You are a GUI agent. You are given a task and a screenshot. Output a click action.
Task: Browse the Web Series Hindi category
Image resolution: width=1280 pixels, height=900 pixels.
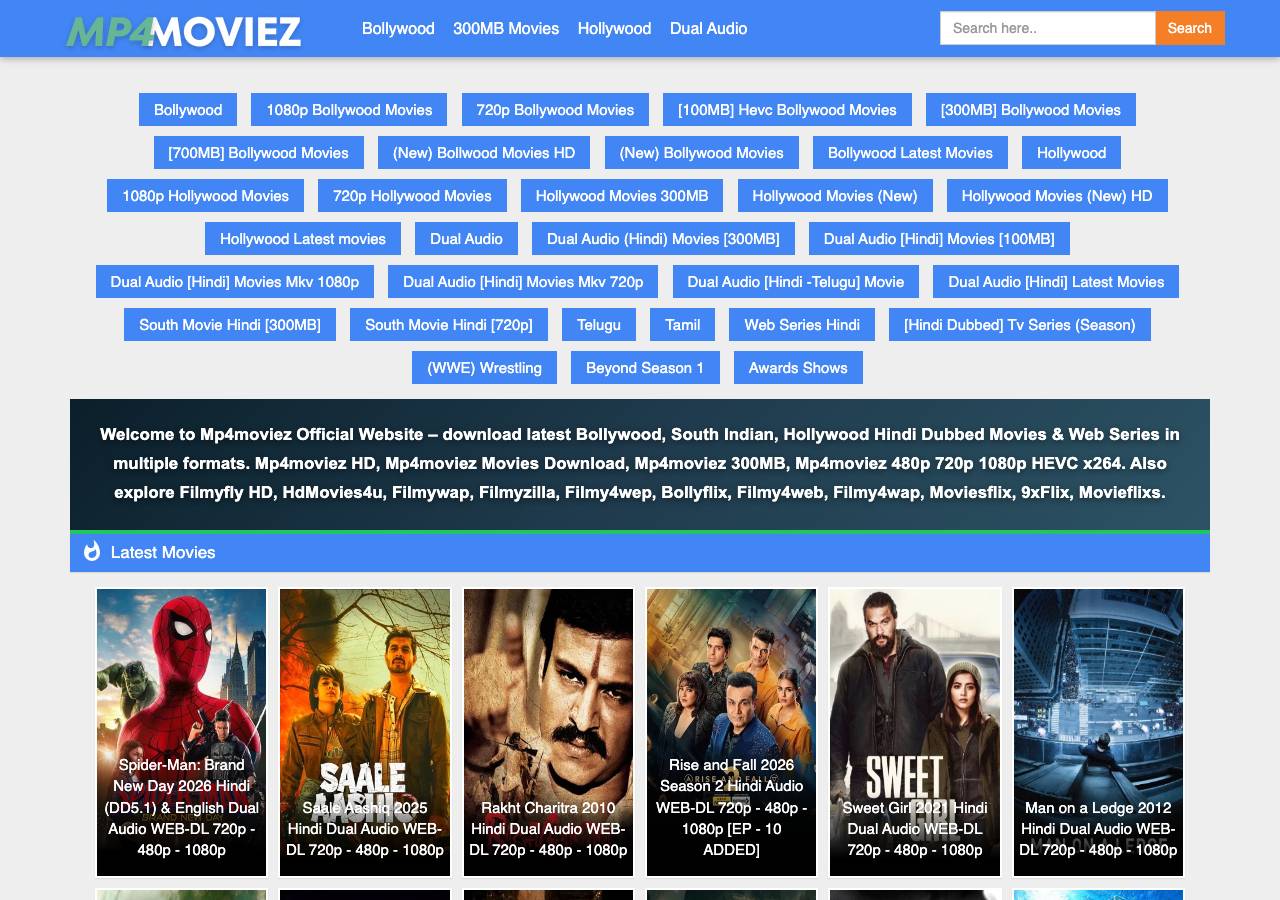pos(802,325)
